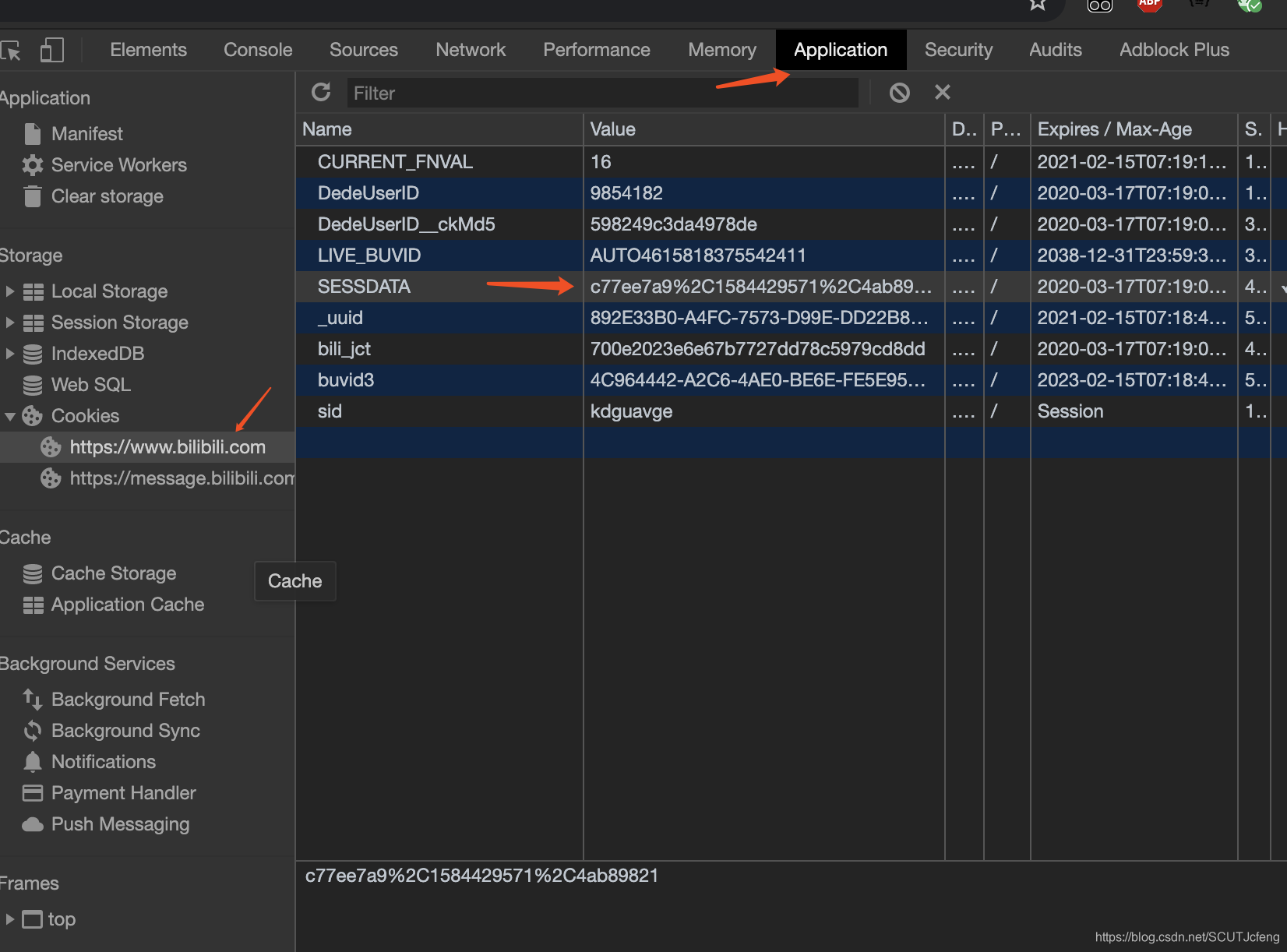Expand the Session Storage tree node
Image resolution: width=1287 pixels, height=952 pixels.
(10, 323)
